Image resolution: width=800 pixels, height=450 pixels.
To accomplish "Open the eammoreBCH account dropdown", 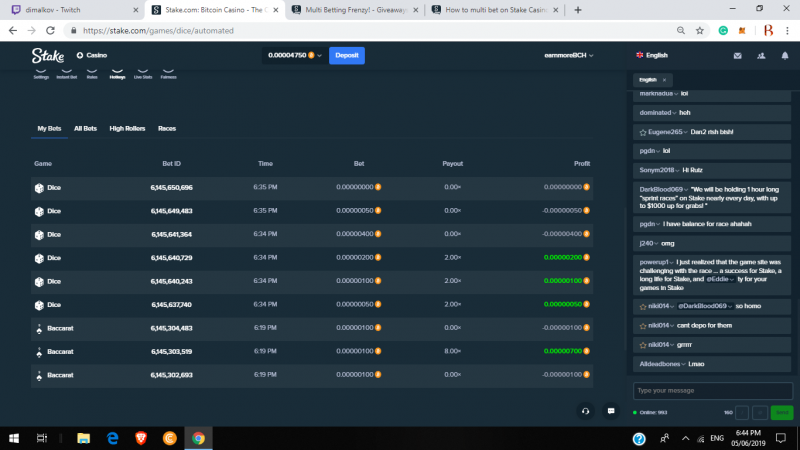I will tap(568, 55).
